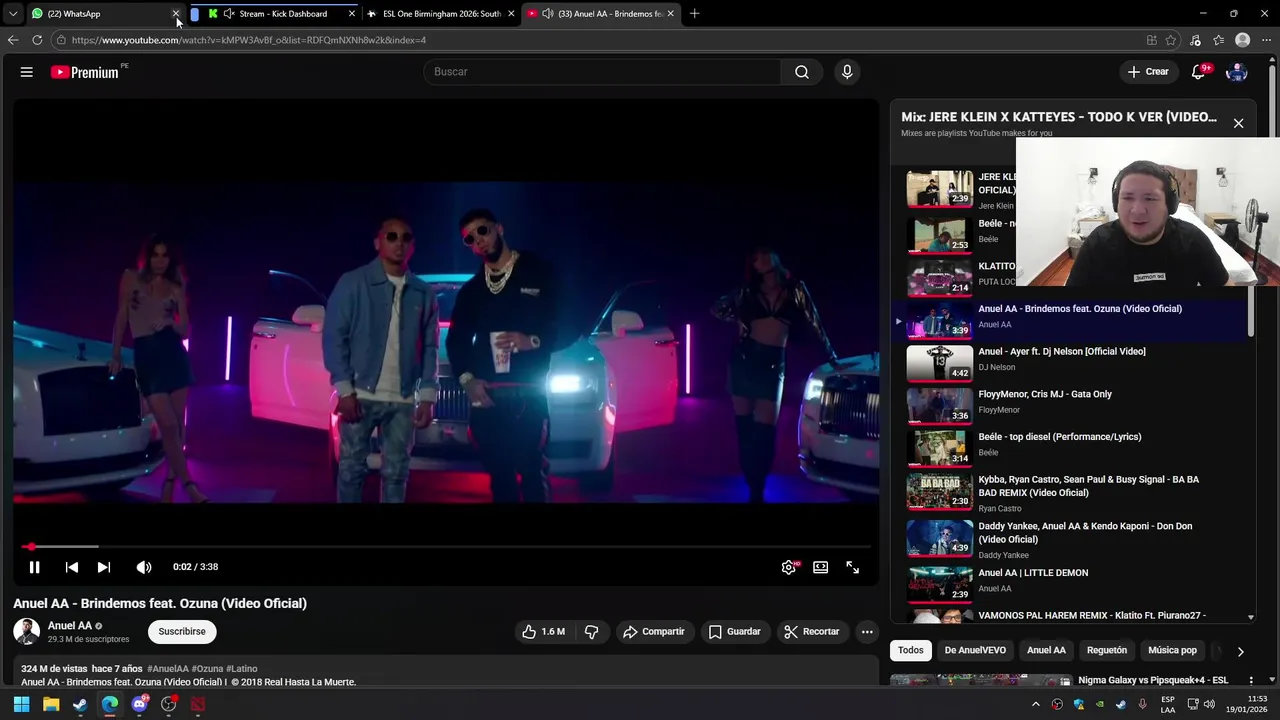Open options for Nigma Galaxy vs Pipsqueak video

(1250, 680)
